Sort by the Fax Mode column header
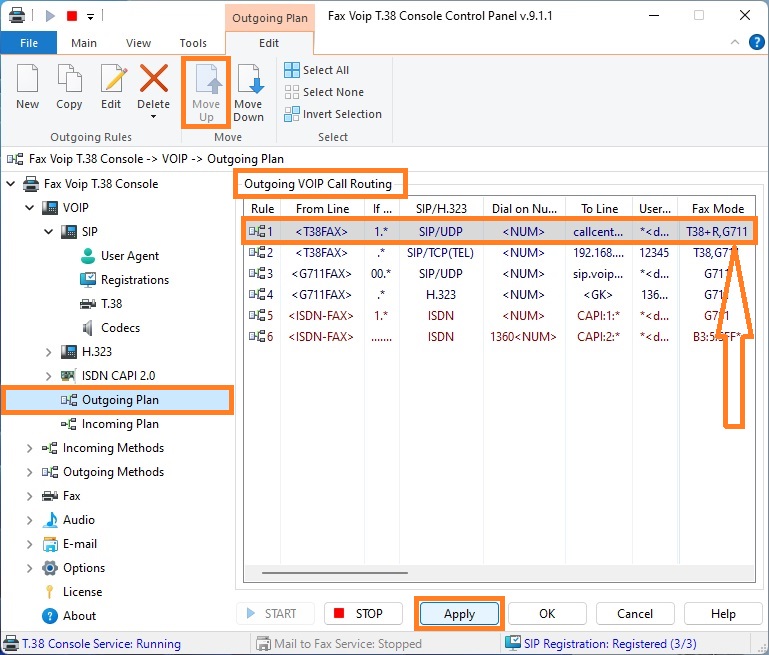 (x=717, y=209)
